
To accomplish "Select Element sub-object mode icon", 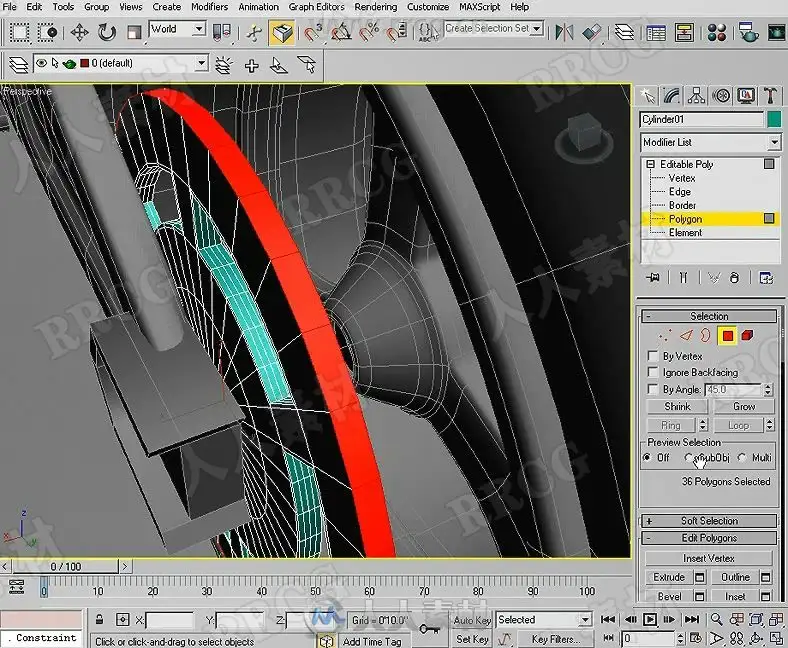I will pyautogui.click(x=747, y=335).
